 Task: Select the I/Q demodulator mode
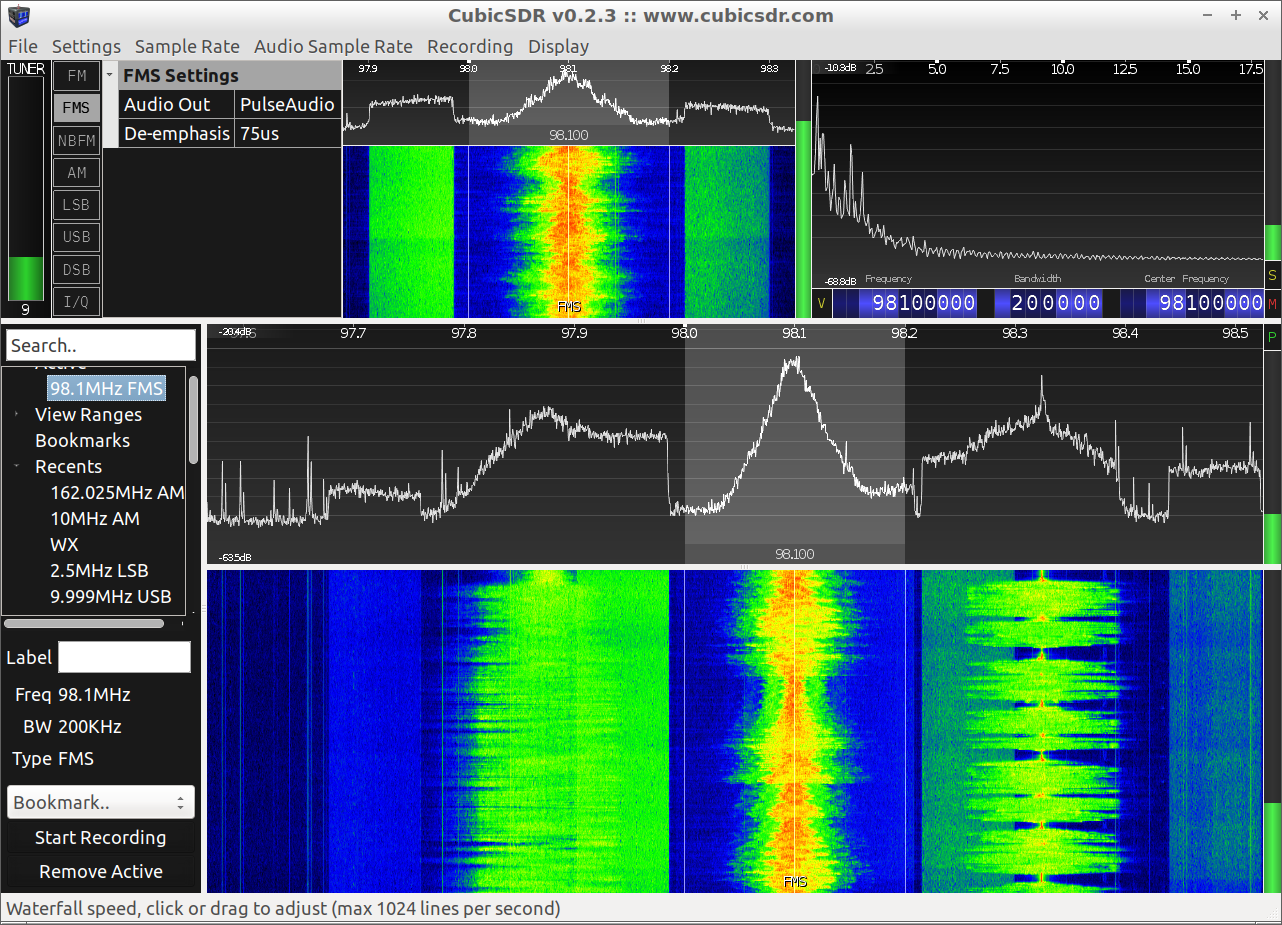pos(77,301)
